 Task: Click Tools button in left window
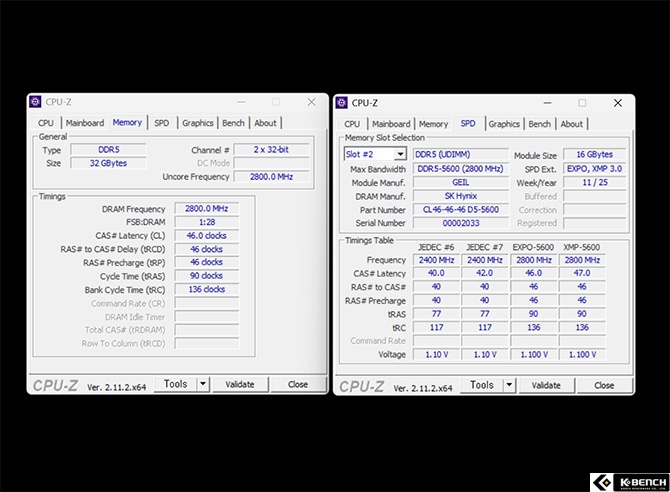point(175,384)
